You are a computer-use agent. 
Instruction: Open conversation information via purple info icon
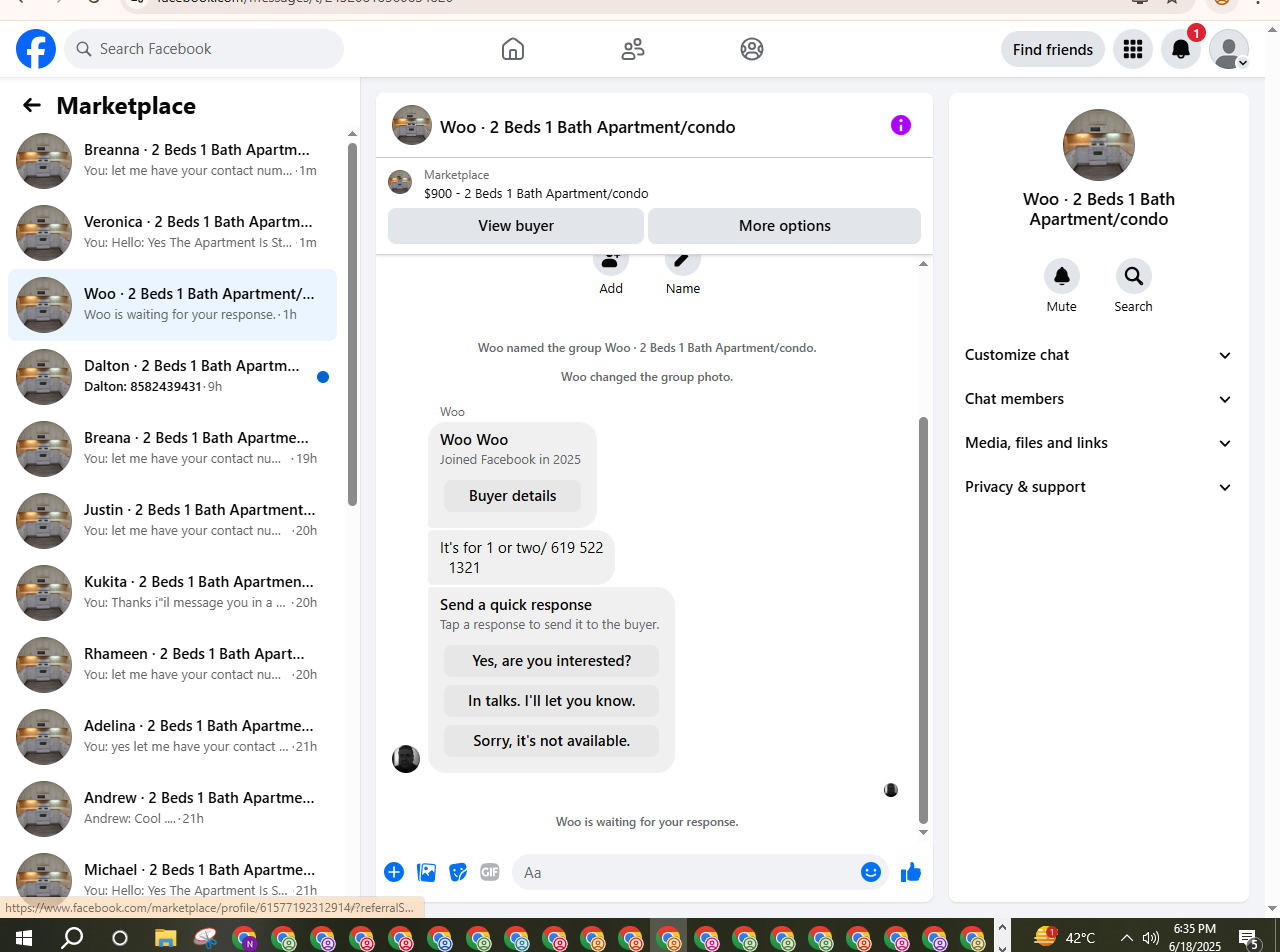[901, 125]
